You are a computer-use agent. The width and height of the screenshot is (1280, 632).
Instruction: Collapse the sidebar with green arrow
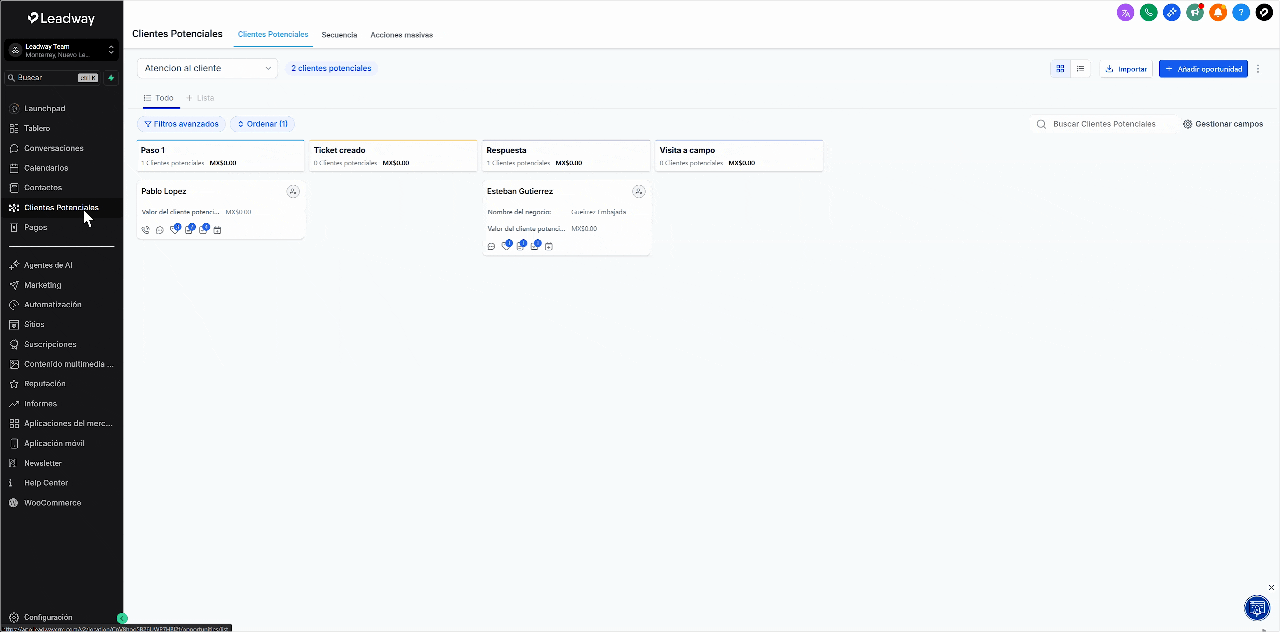[x=122, y=618]
